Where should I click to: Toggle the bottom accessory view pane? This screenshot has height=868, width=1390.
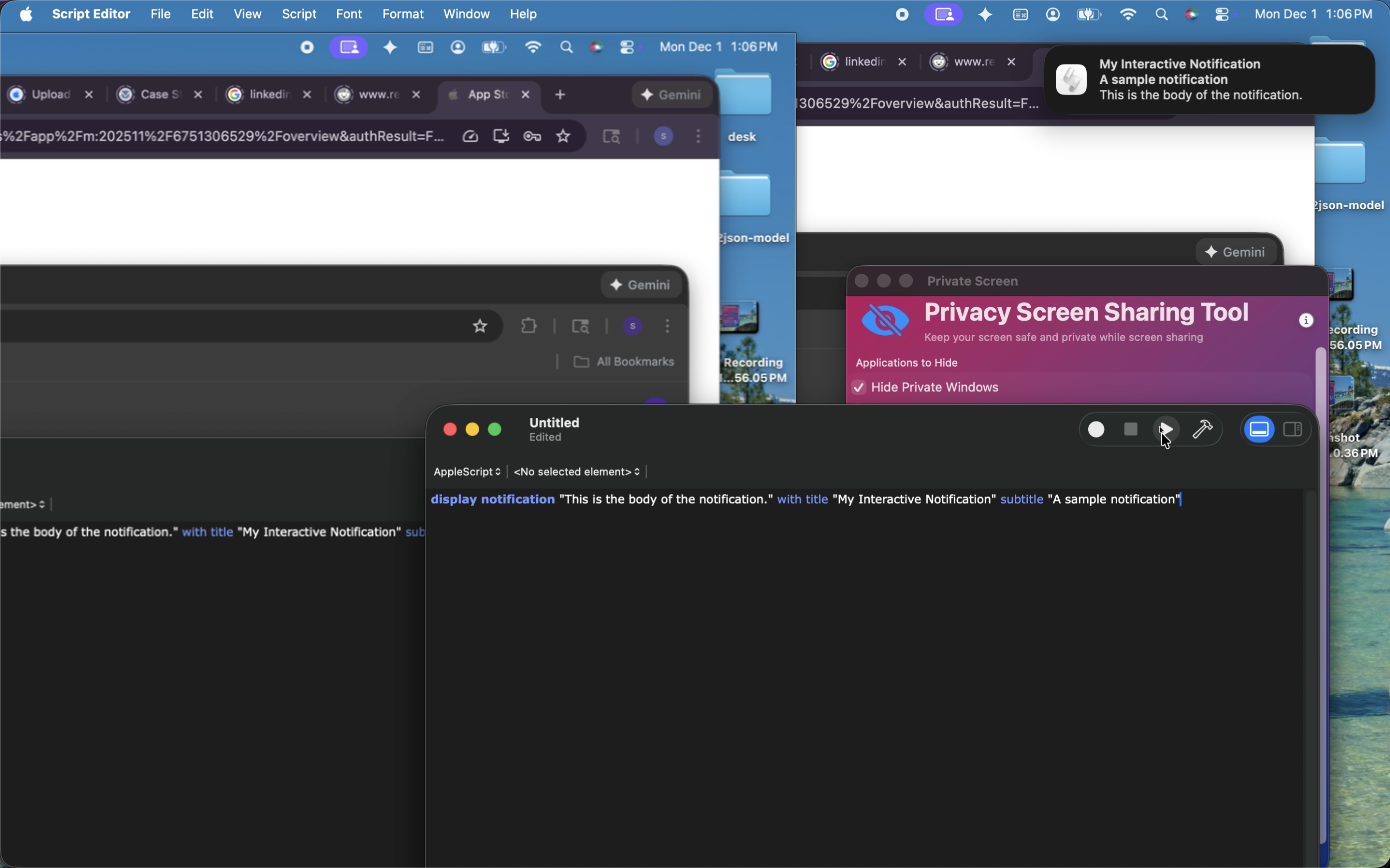1259,430
